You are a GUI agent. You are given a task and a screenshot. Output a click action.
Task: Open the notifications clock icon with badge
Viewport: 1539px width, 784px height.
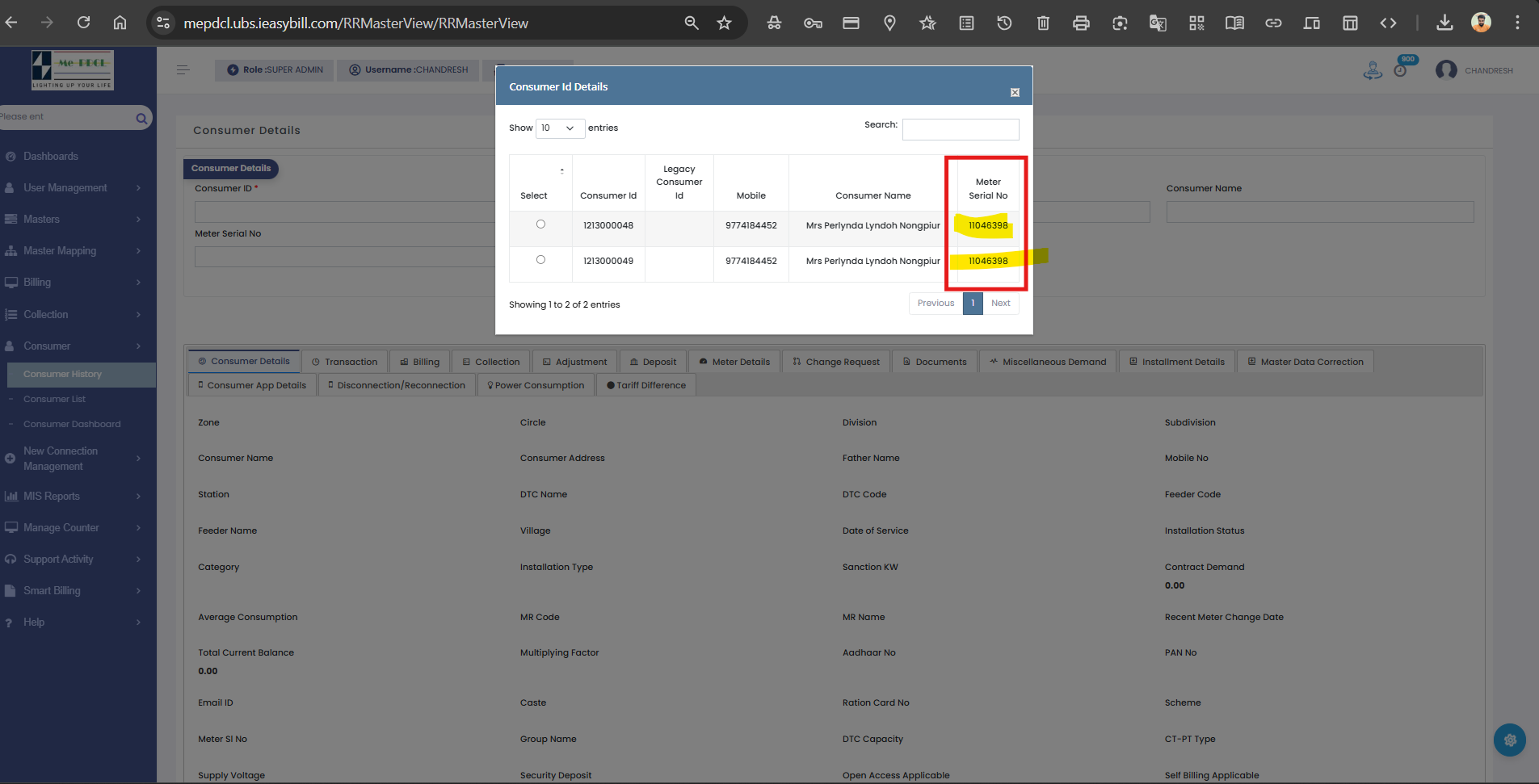click(1401, 70)
